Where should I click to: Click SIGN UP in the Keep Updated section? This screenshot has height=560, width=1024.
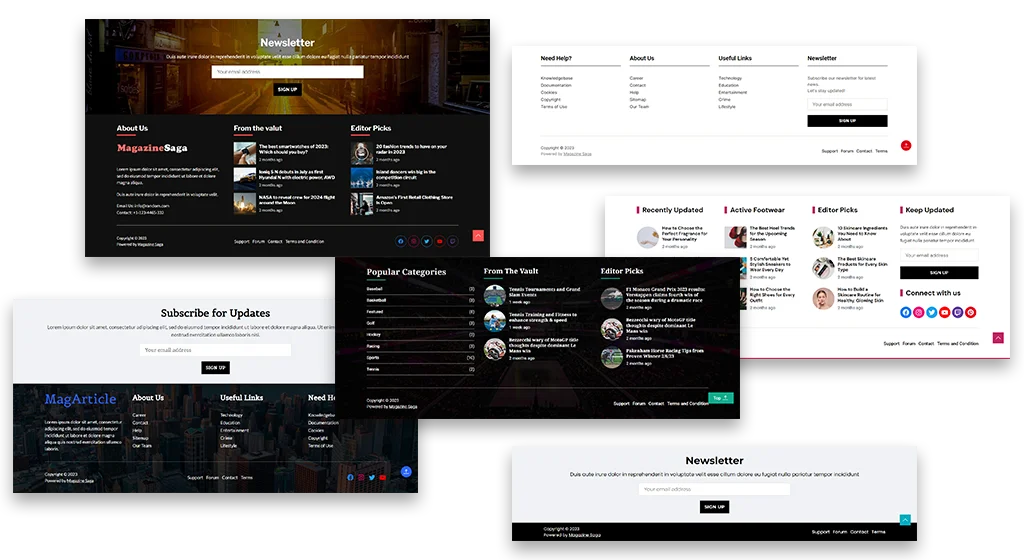(x=939, y=272)
